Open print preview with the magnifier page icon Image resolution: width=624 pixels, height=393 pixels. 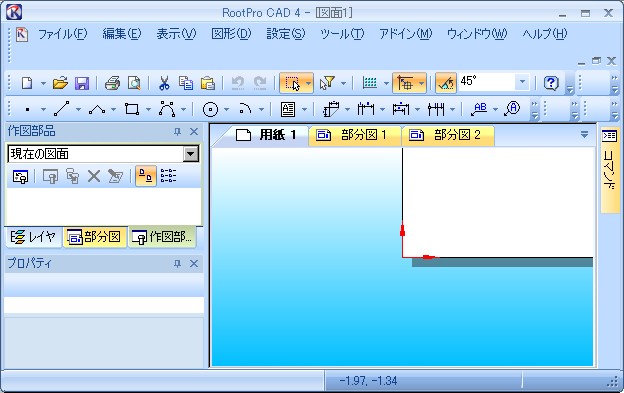click(134, 83)
